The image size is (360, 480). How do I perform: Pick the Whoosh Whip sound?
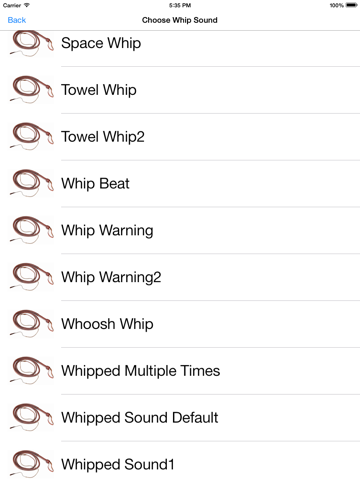180,324
